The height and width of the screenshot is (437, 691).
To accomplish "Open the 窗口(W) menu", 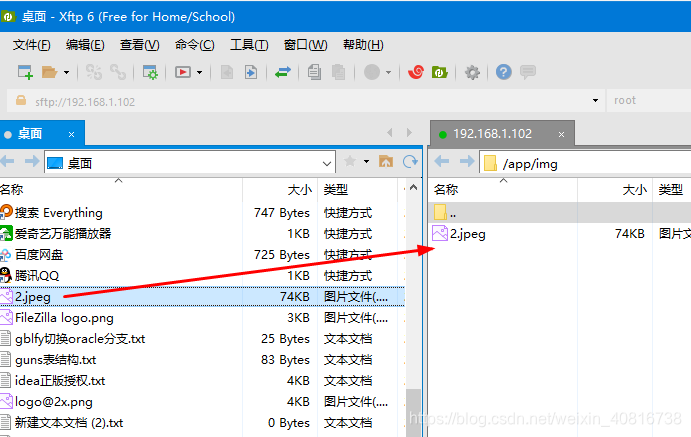I will coord(305,45).
